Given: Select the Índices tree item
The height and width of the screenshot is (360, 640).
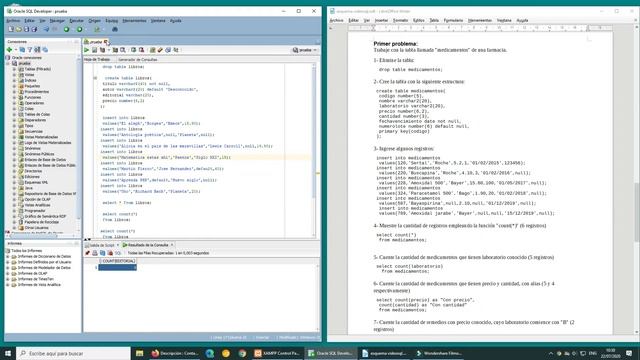Looking at the screenshot, I should pyautogui.click(x=30, y=80).
